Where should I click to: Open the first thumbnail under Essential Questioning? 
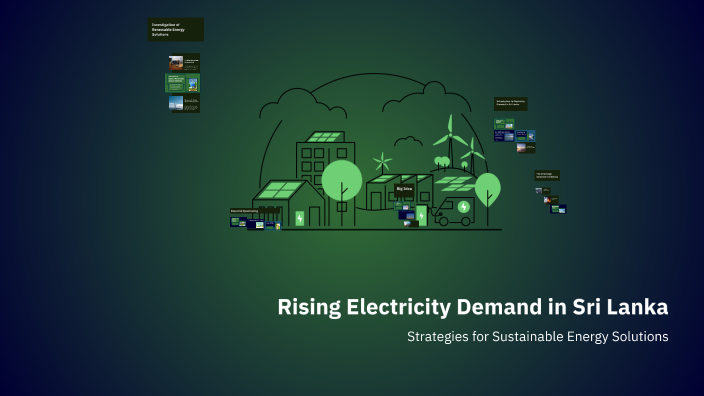coord(238,222)
